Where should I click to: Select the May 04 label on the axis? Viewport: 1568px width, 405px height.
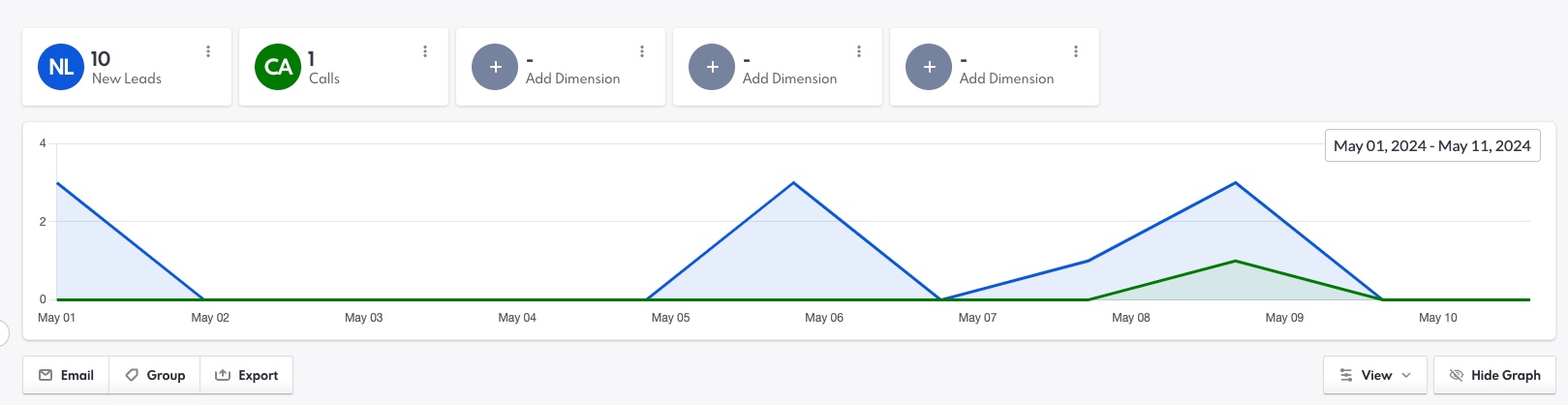[517, 318]
